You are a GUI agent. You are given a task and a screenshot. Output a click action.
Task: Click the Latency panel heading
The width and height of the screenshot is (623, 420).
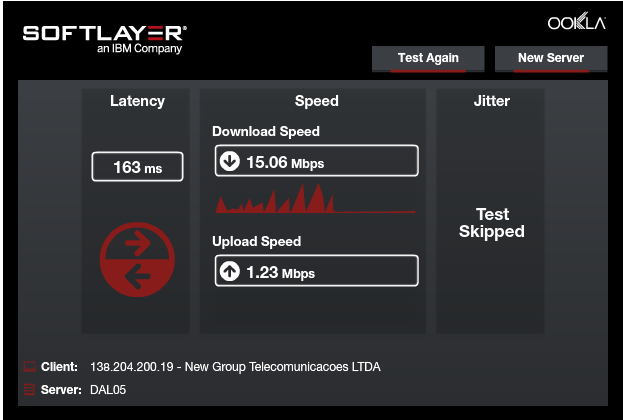137,101
